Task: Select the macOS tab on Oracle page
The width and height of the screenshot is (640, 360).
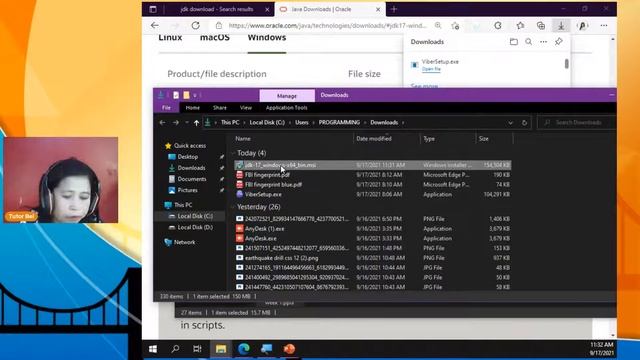Action: pyautogui.click(x=215, y=38)
